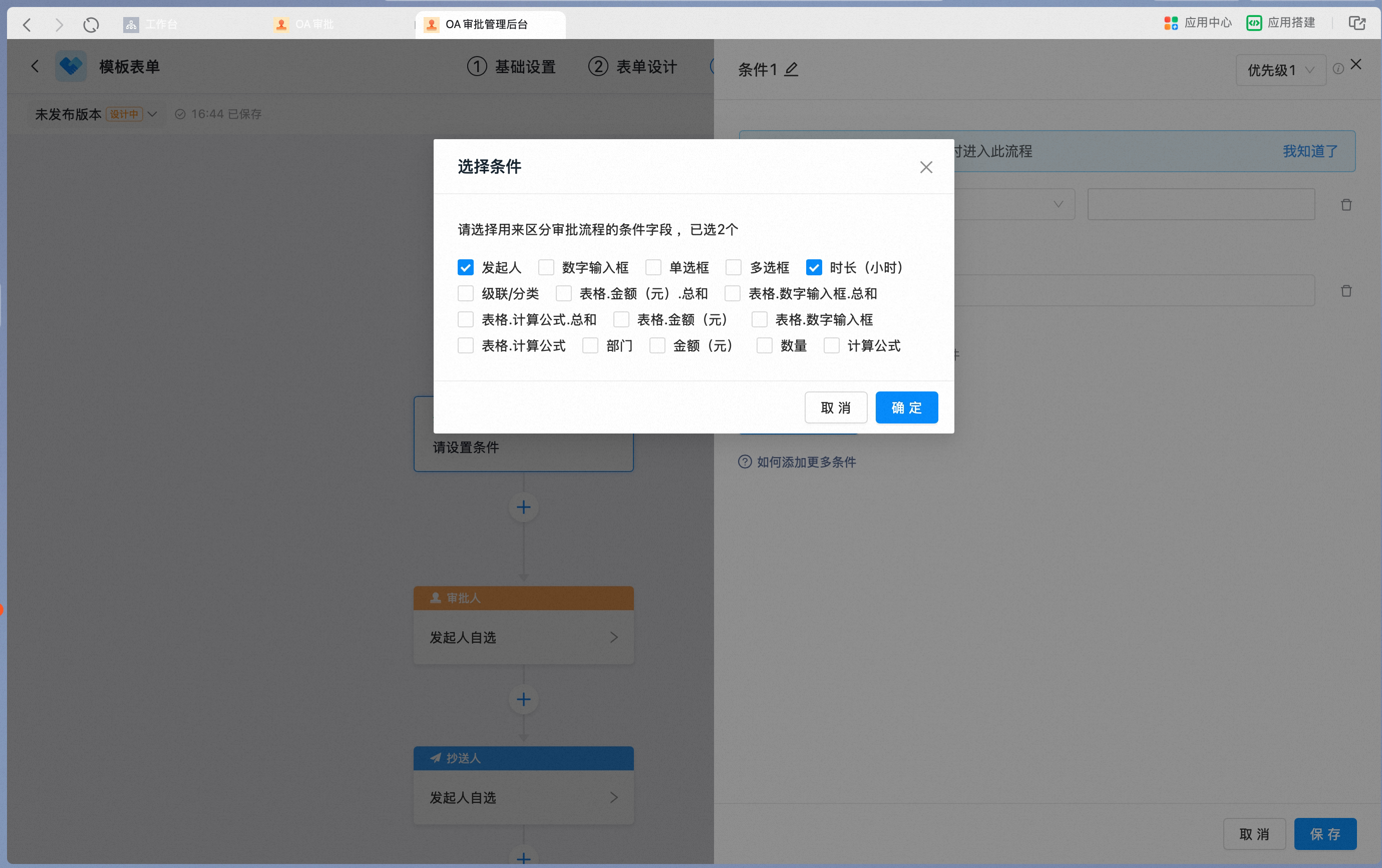This screenshot has width=1382, height=868.
Task: Close the 条件1 side panel
Action: (x=1355, y=65)
